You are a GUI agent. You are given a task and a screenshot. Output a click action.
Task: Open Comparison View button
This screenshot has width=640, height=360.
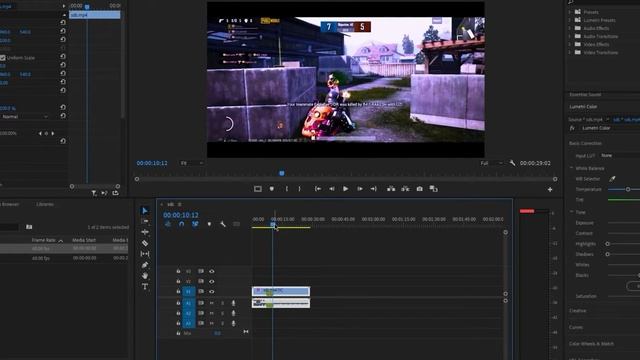(x=433, y=189)
